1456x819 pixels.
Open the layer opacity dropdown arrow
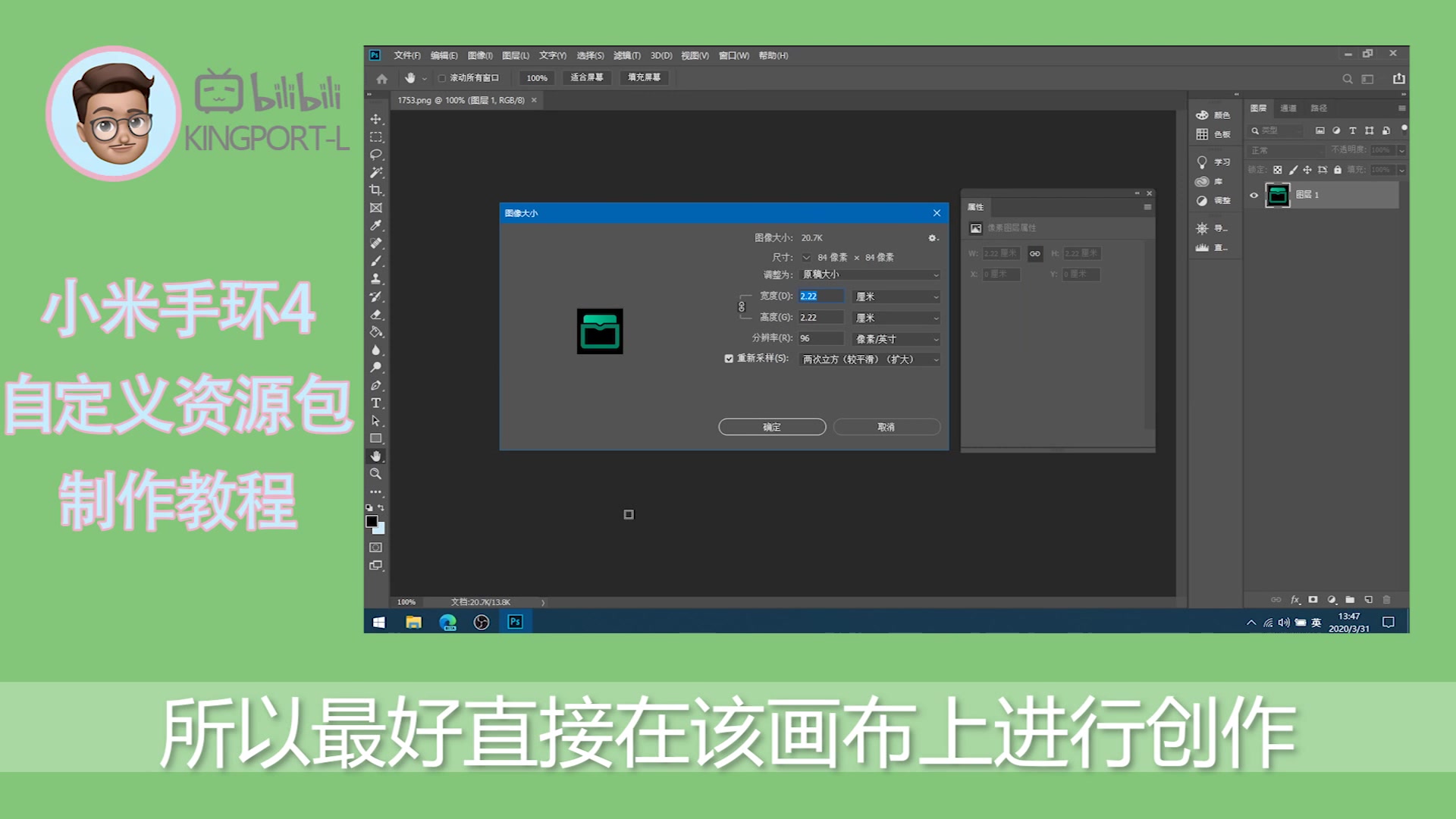point(1401,150)
